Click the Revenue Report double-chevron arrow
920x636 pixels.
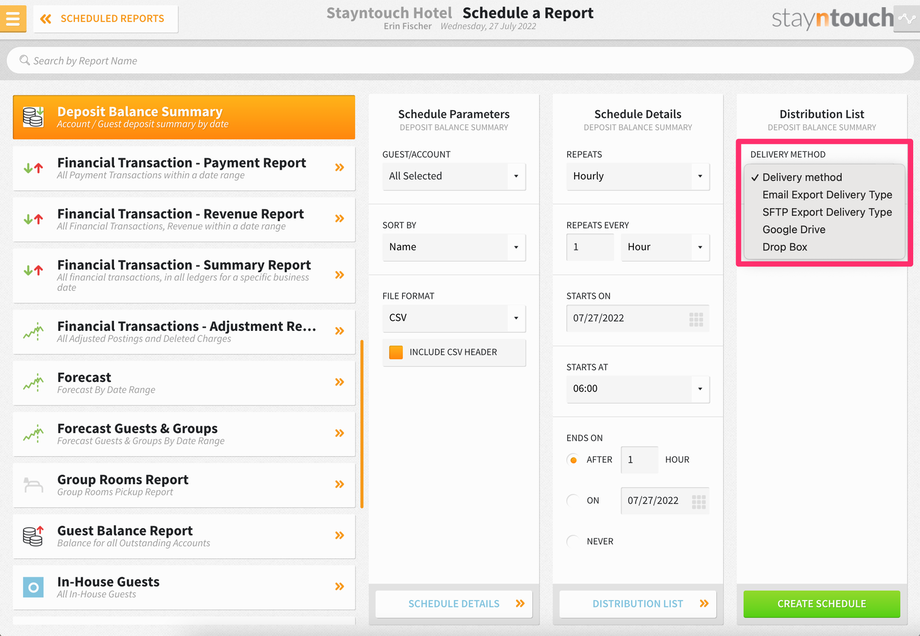[x=339, y=218]
